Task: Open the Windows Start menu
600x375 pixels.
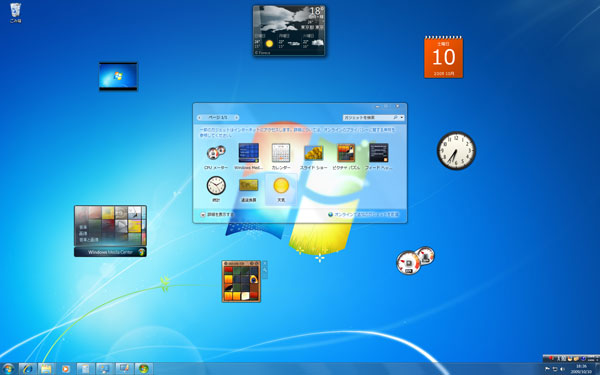Action: coord(8,369)
